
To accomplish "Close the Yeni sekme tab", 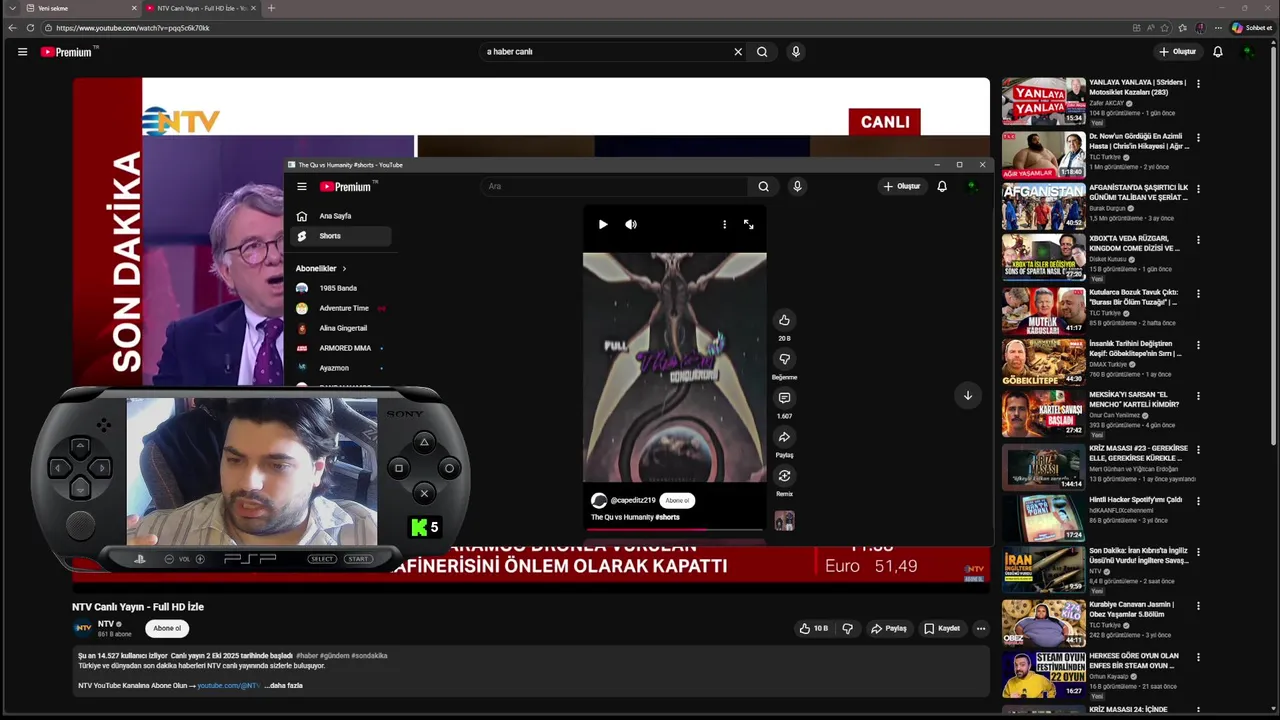I will [133, 8].
